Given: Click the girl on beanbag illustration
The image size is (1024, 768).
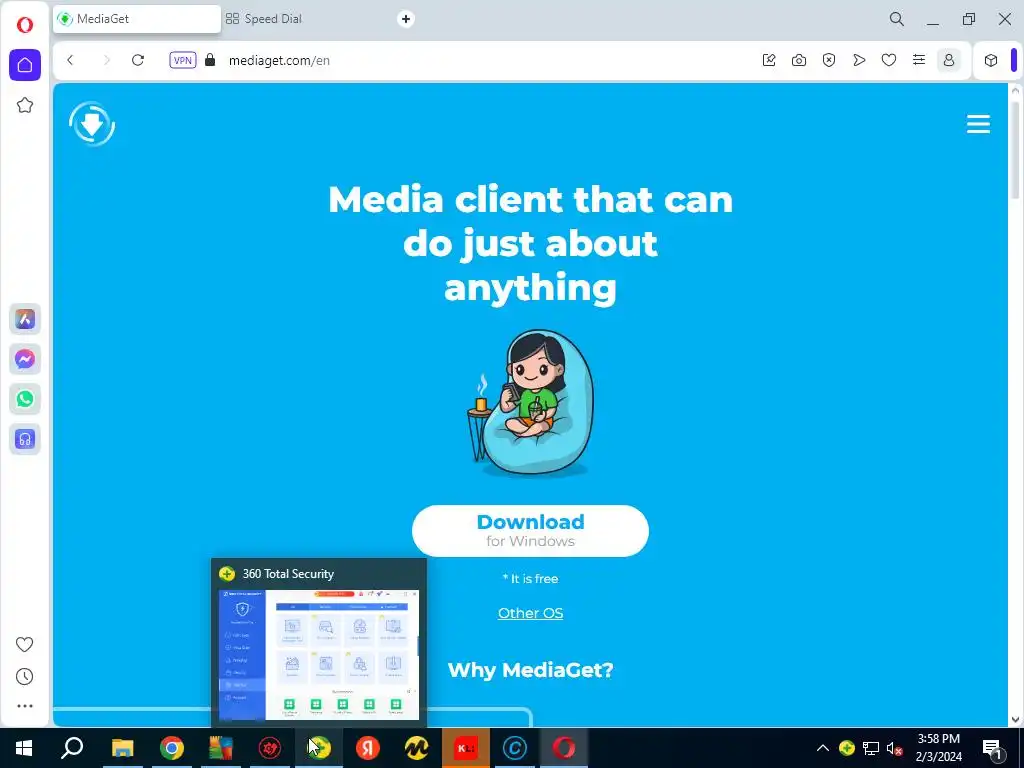Looking at the screenshot, I should point(531,402).
